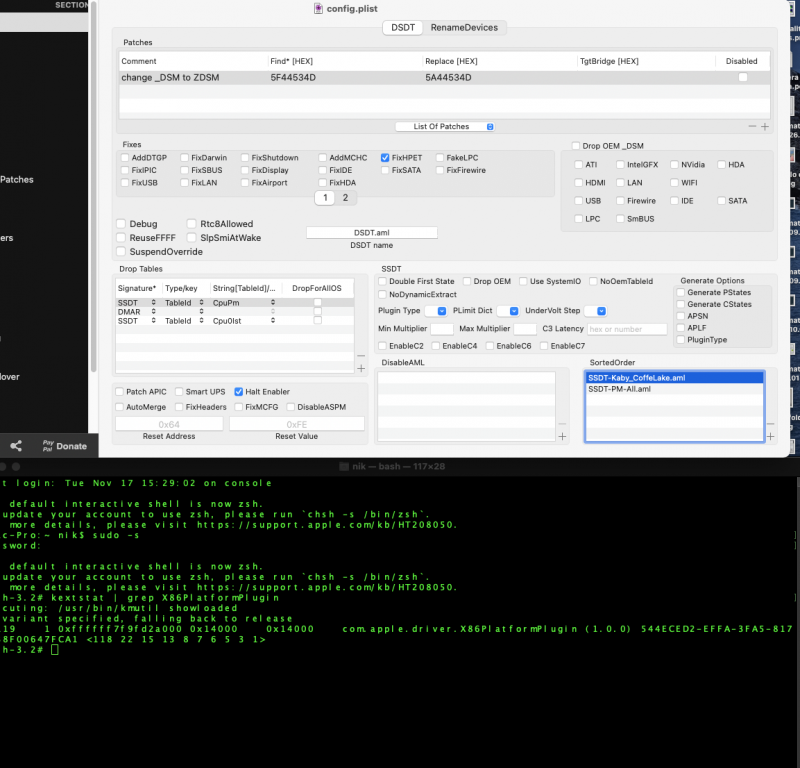800x768 pixels.
Task: Remove selected patch with minus icon
Action: click(753, 127)
